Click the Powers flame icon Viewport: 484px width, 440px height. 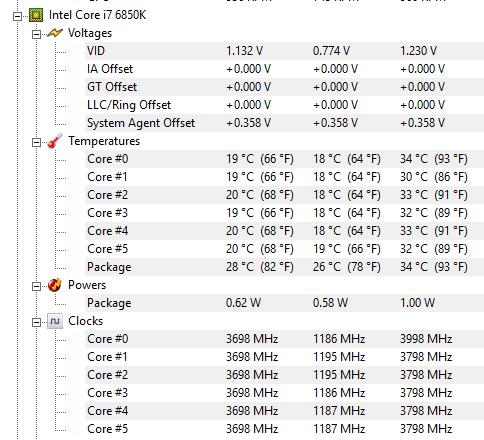[x=55, y=285]
